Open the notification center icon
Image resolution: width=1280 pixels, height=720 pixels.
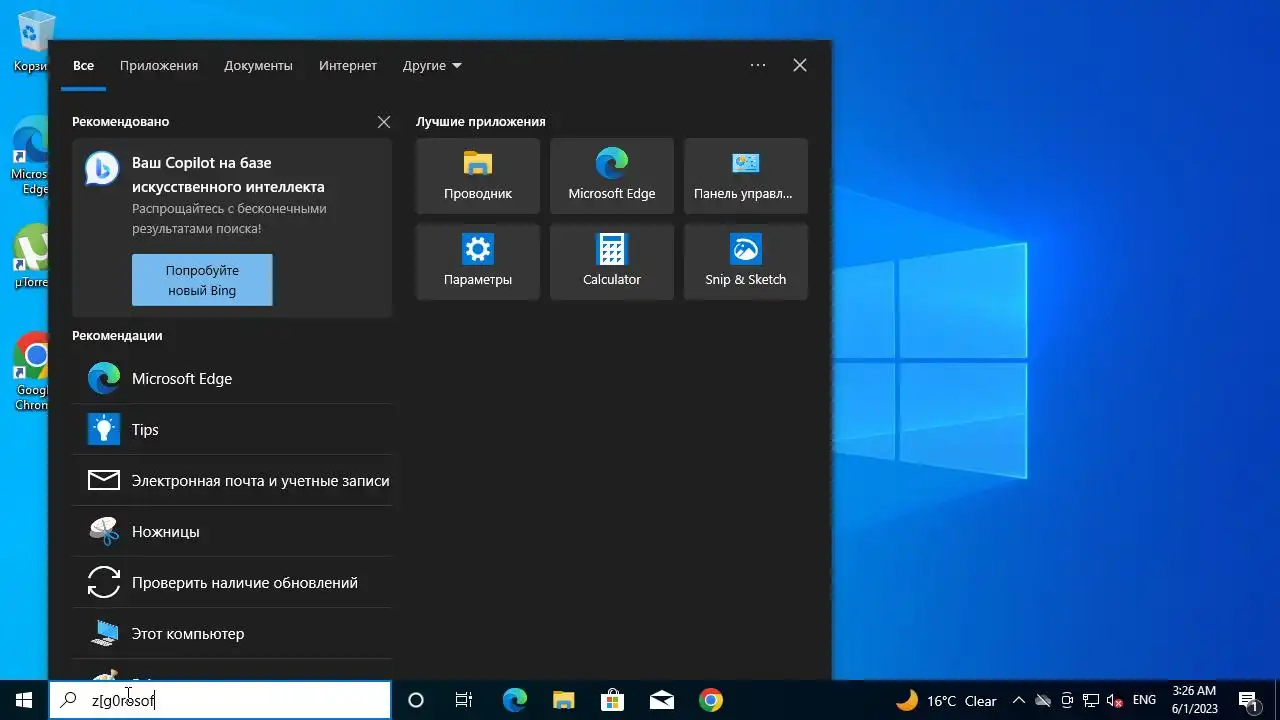tap(1248, 701)
